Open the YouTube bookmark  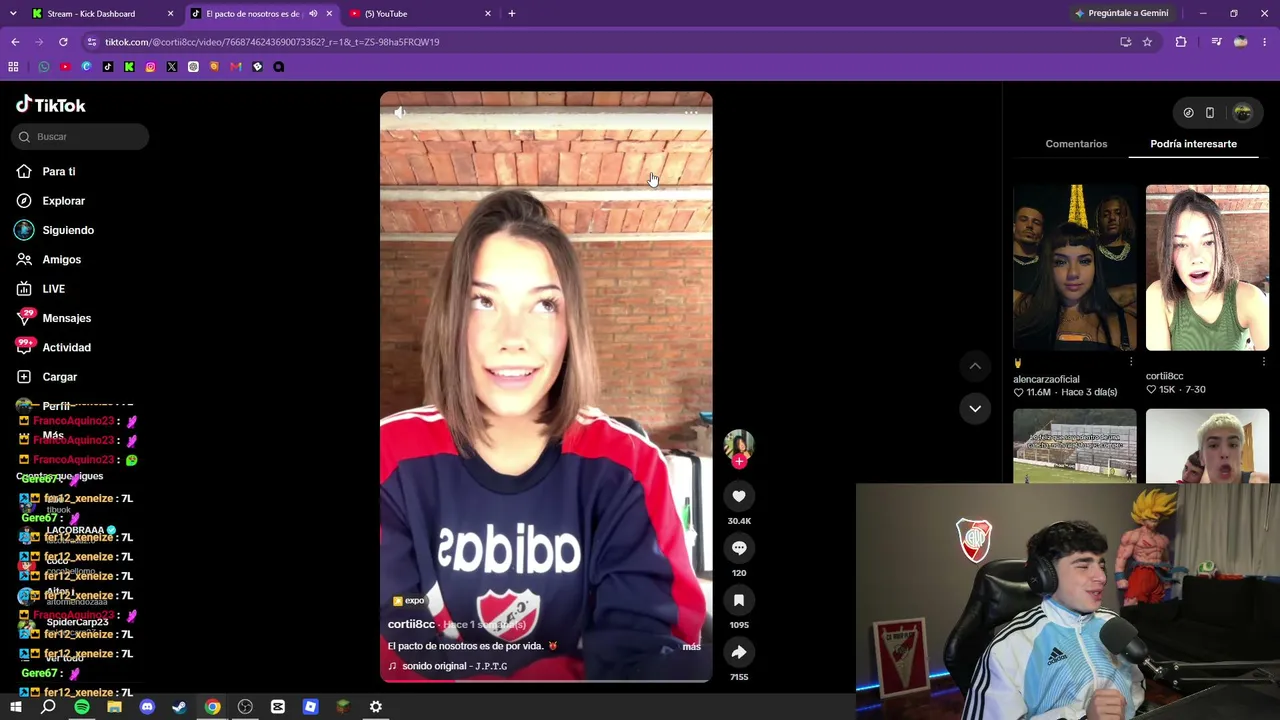(x=65, y=67)
